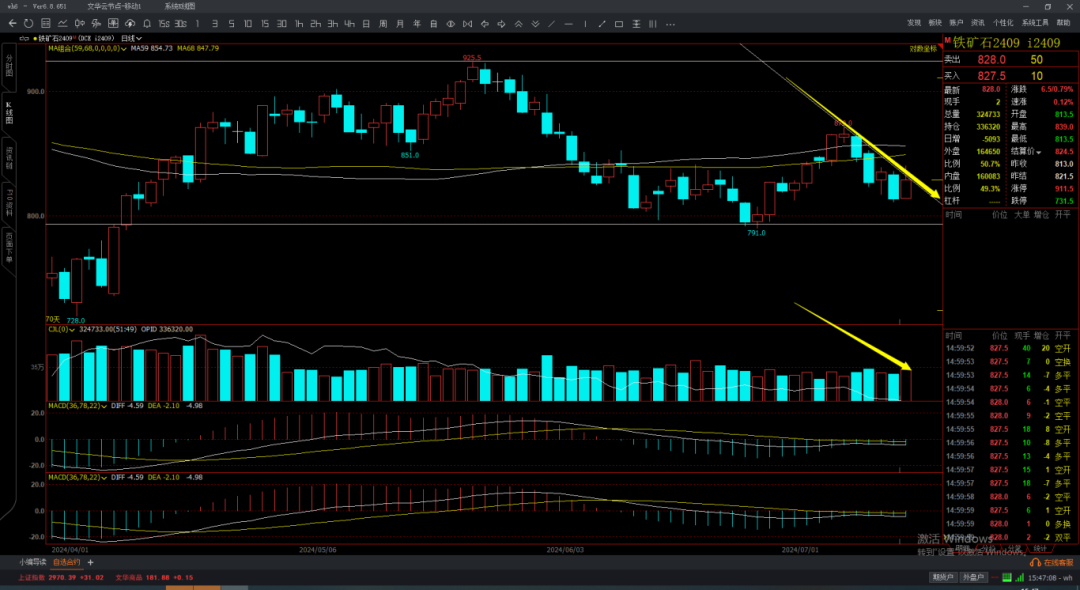Select the 15-minute period button

(264, 23)
